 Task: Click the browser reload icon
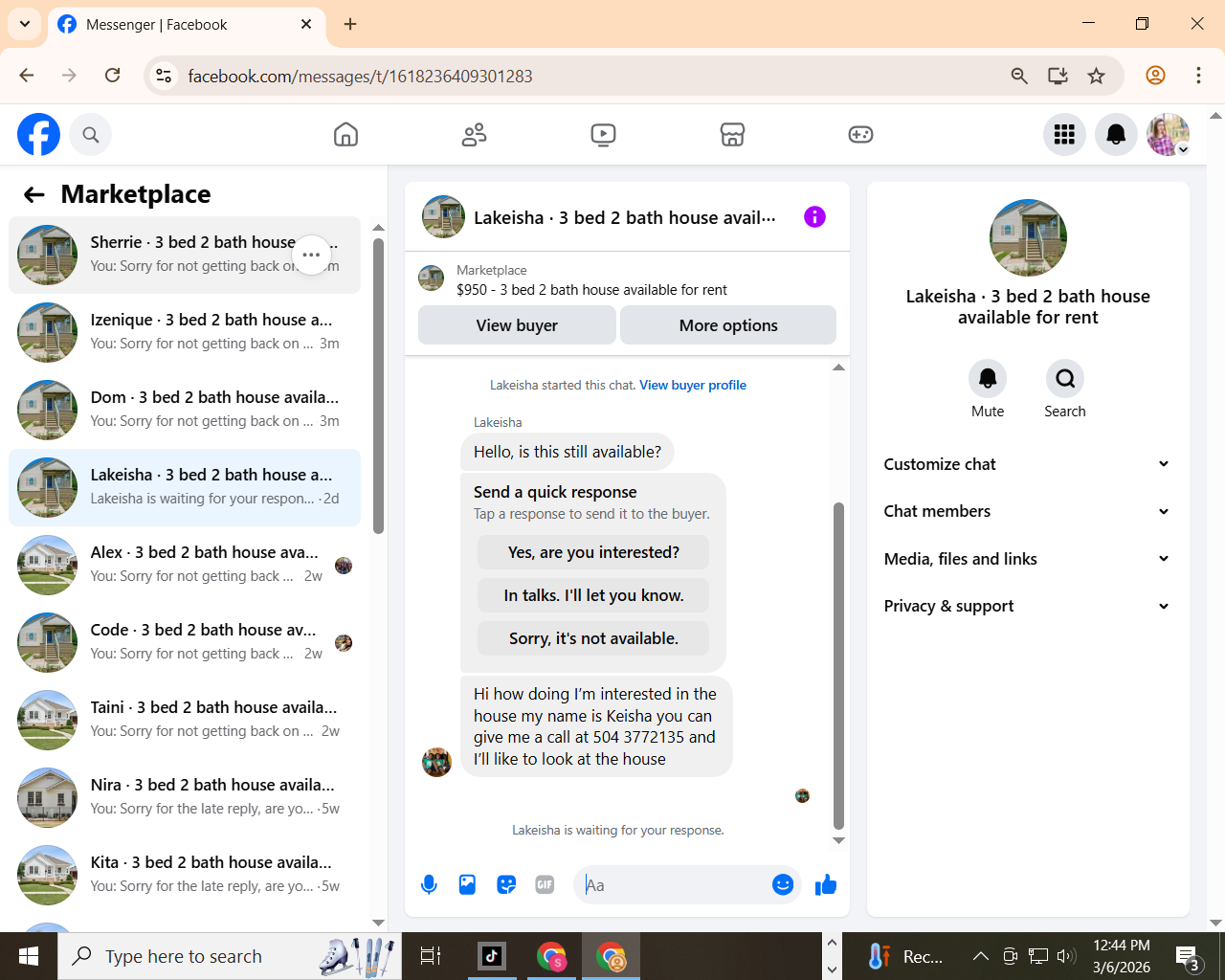click(113, 76)
